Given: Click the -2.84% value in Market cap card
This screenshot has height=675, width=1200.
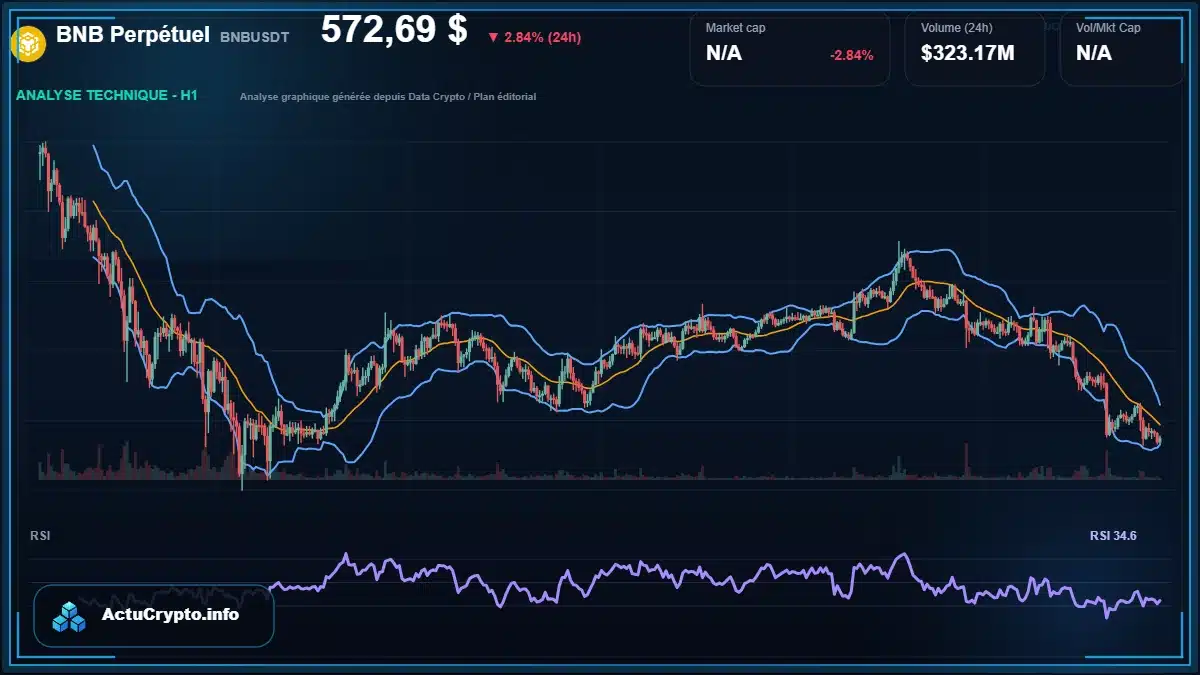Looking at the screenshot, I should click(852, 55).
